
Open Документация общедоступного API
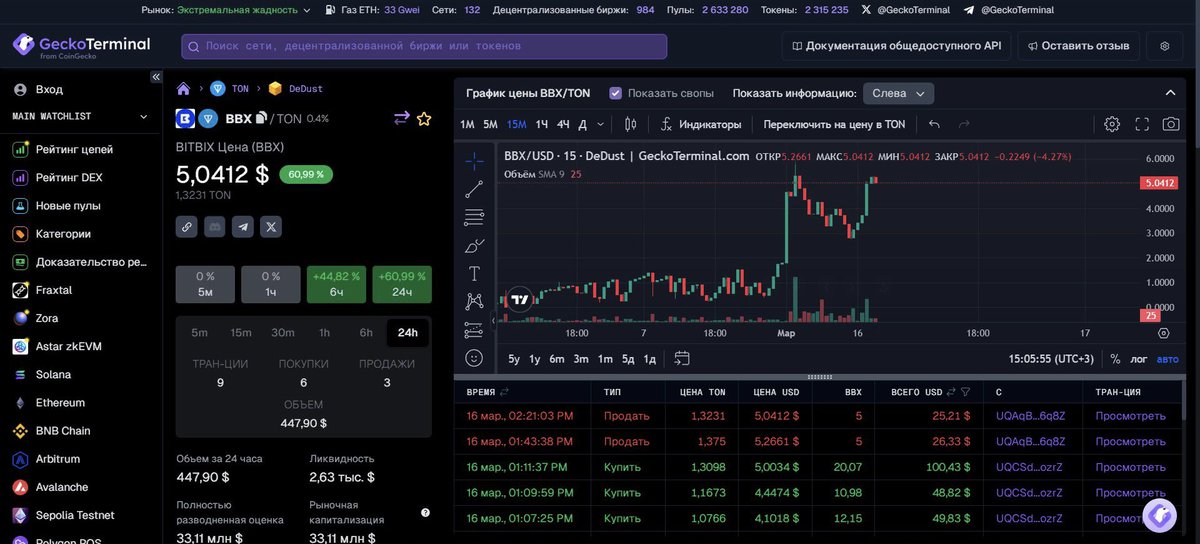point(897,46)
